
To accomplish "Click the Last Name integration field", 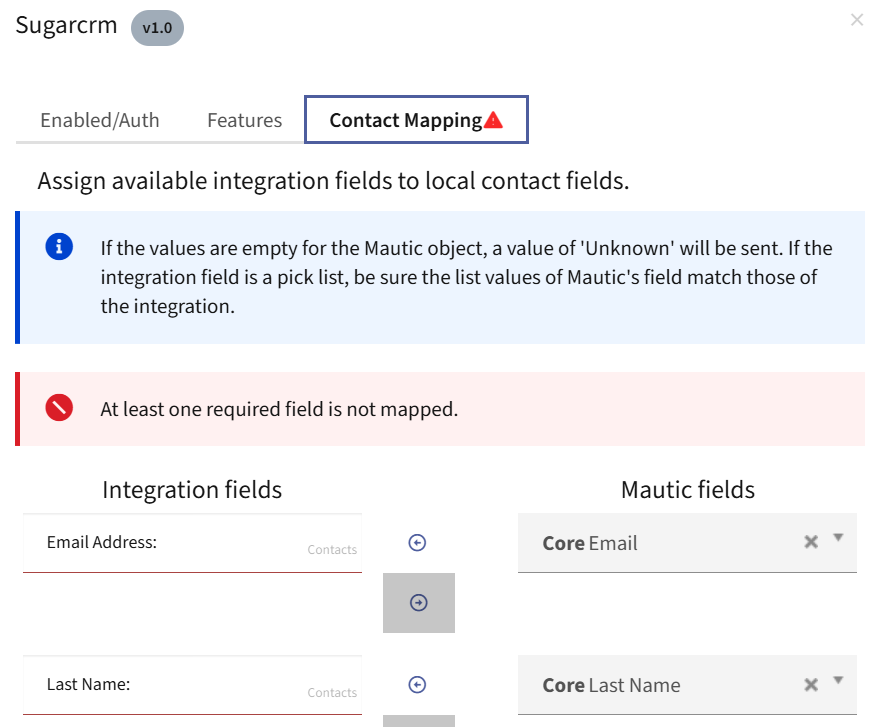I will coord(192,685).
